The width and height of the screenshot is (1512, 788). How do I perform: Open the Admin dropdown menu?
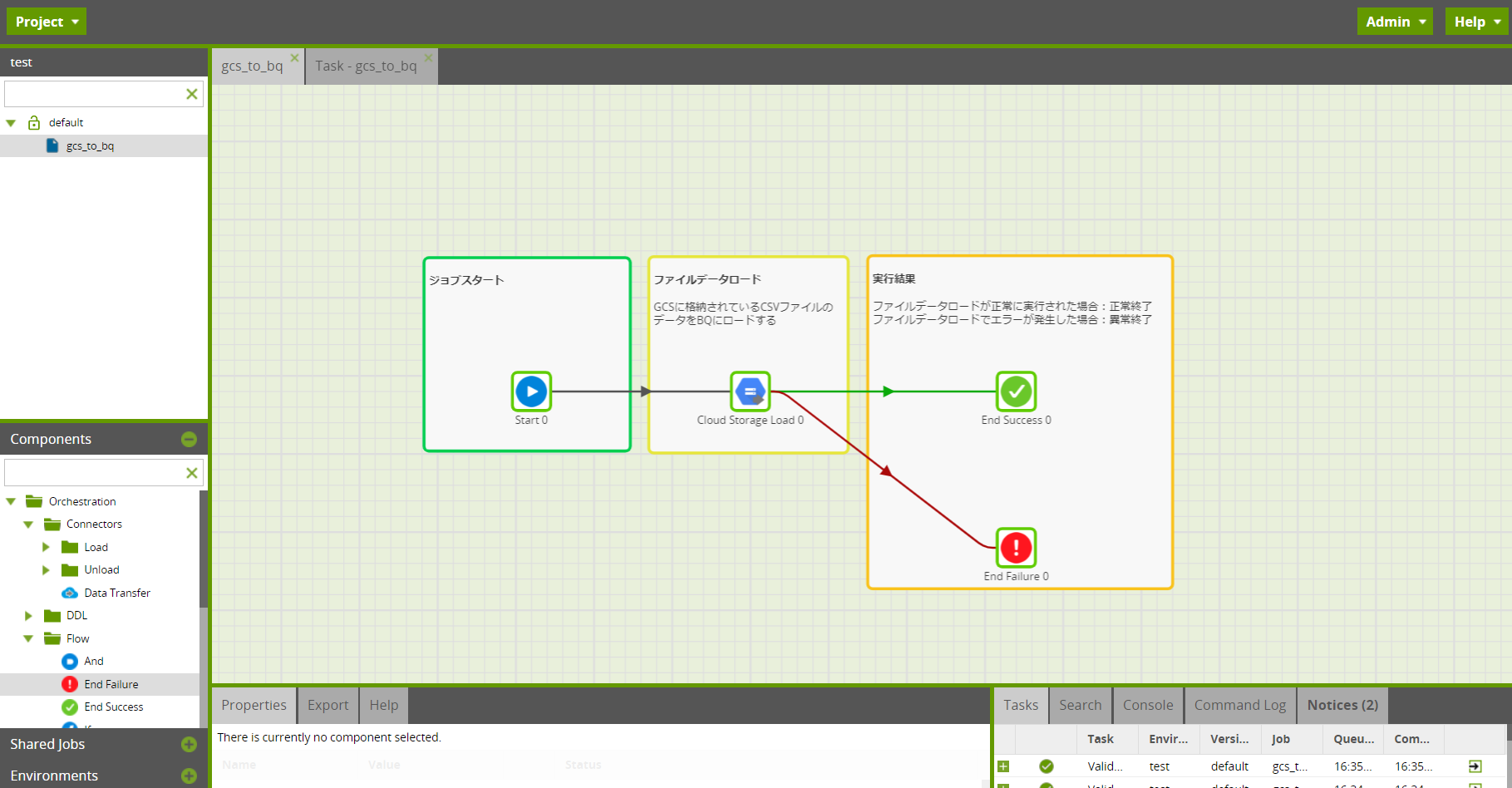point(1395,22)
